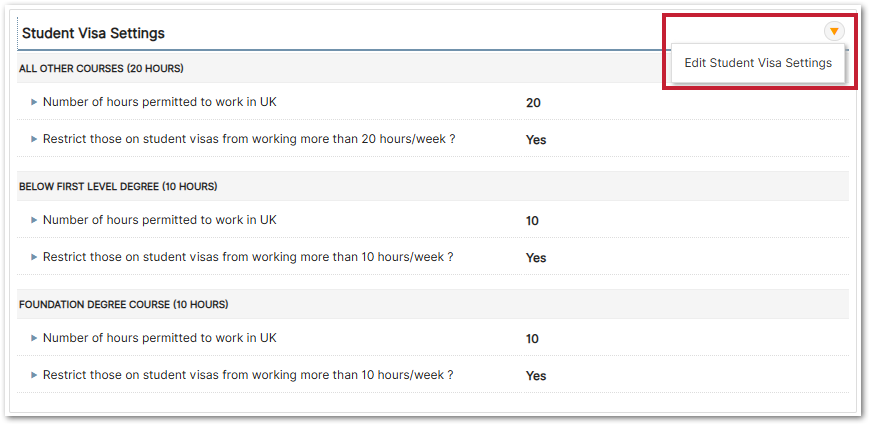This screenshot has height=425, width=872.
Task: Click the orange dropdown arrow icon
Action: pos(834,32)
